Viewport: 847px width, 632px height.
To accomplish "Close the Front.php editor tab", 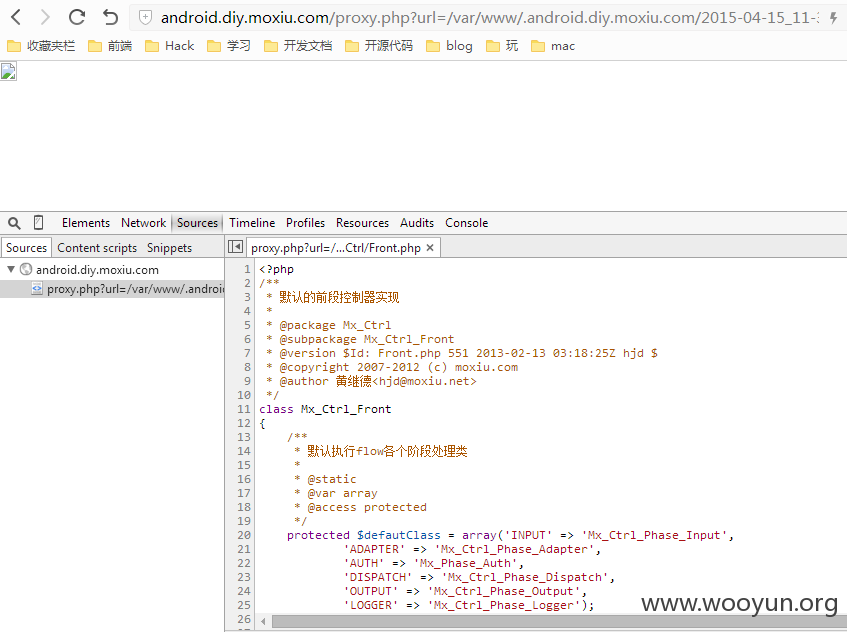I will (430, 247).
